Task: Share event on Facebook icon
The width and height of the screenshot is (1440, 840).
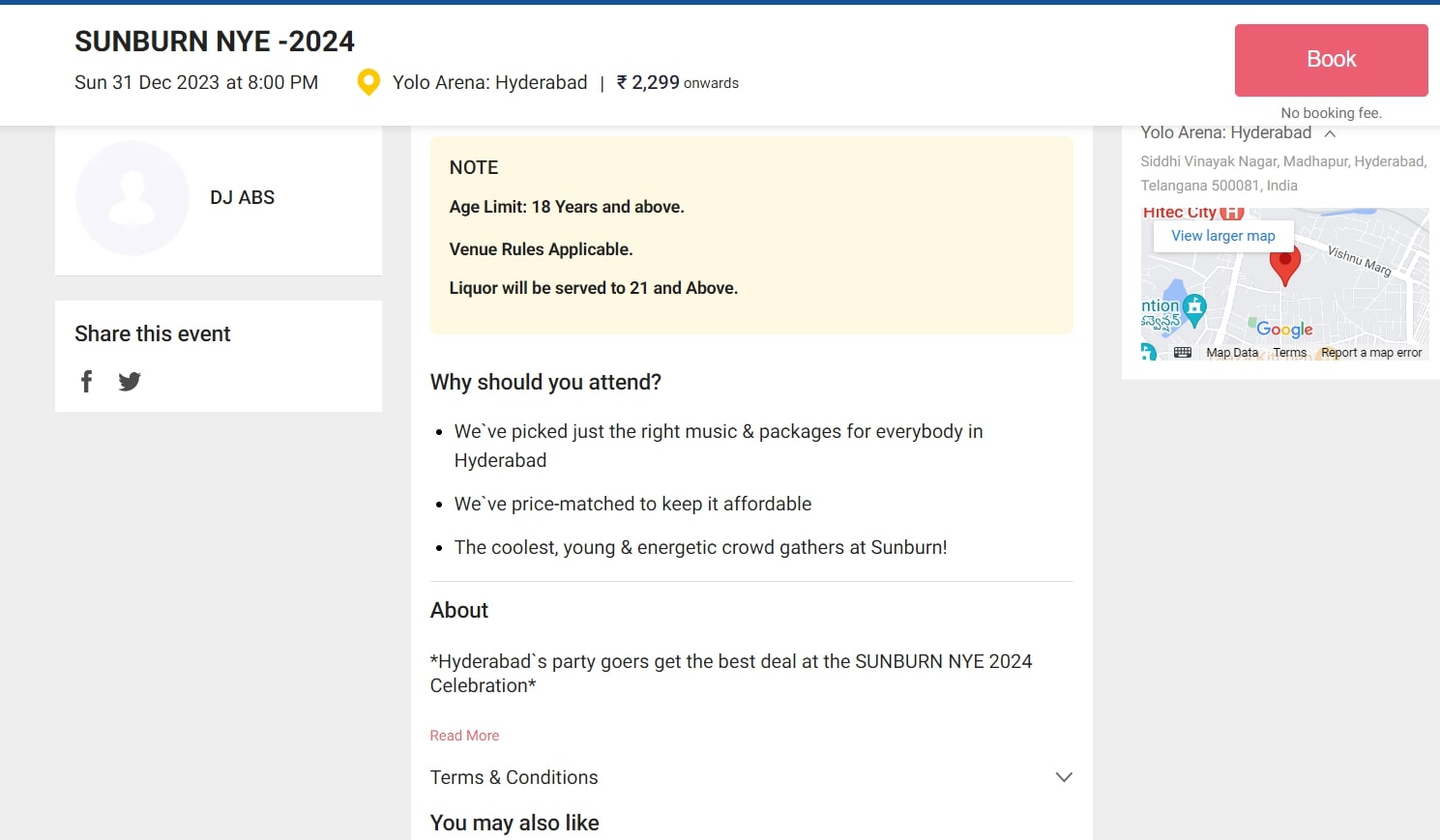Action: tap(86, 382)
